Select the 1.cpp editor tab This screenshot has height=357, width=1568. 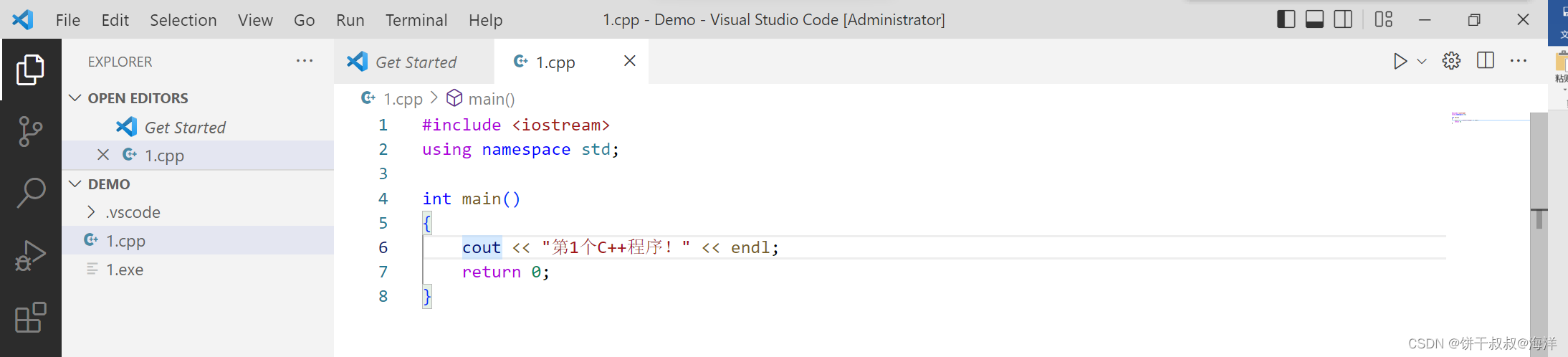click(x=571, y=62)
